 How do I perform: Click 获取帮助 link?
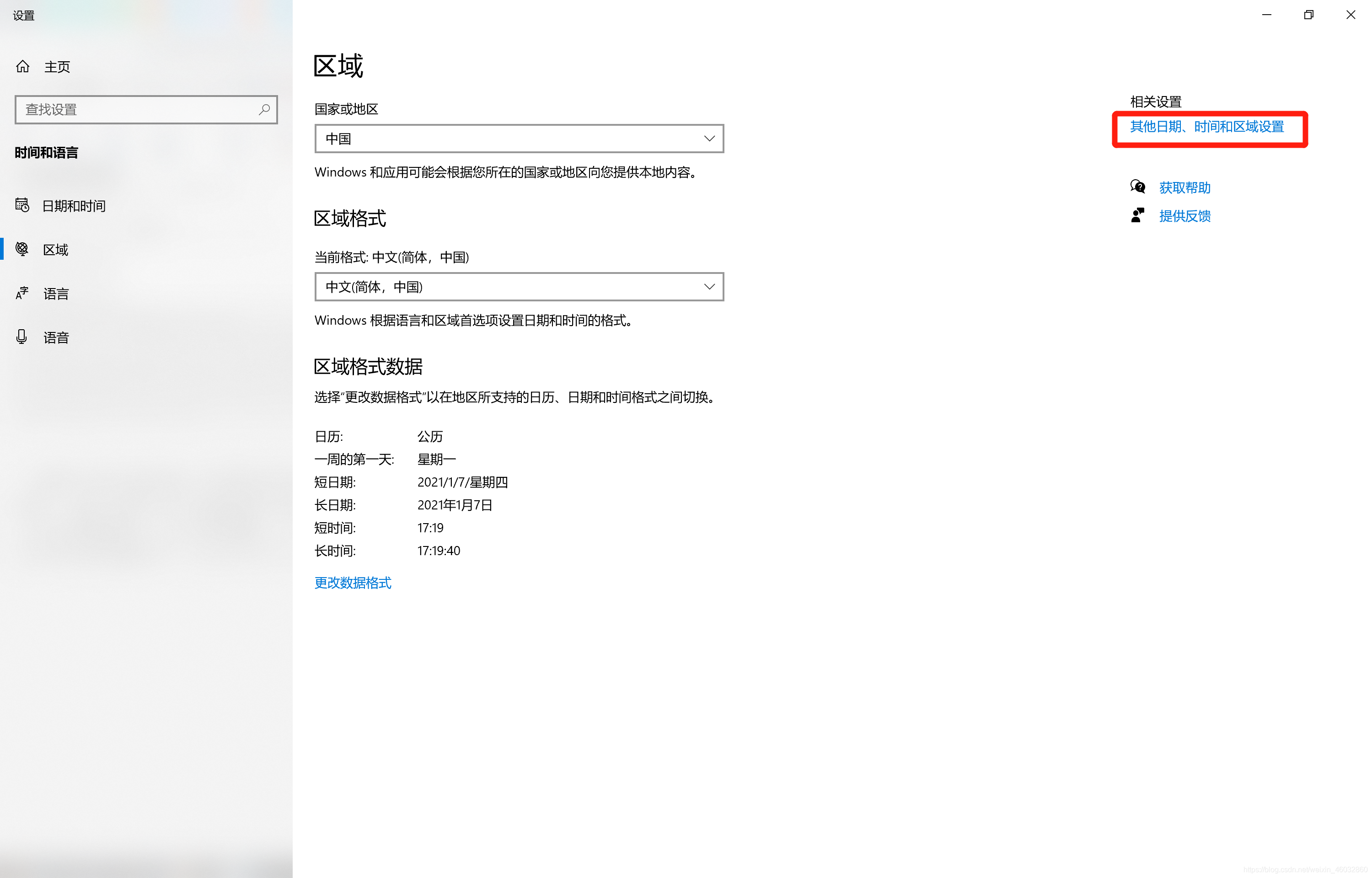click(1184, 187)
